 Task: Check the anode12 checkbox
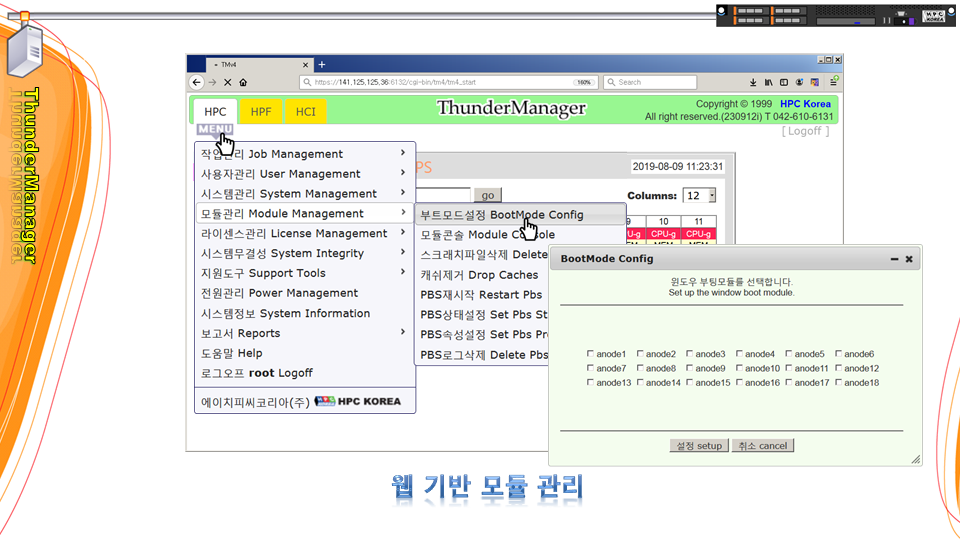point(838,368)
